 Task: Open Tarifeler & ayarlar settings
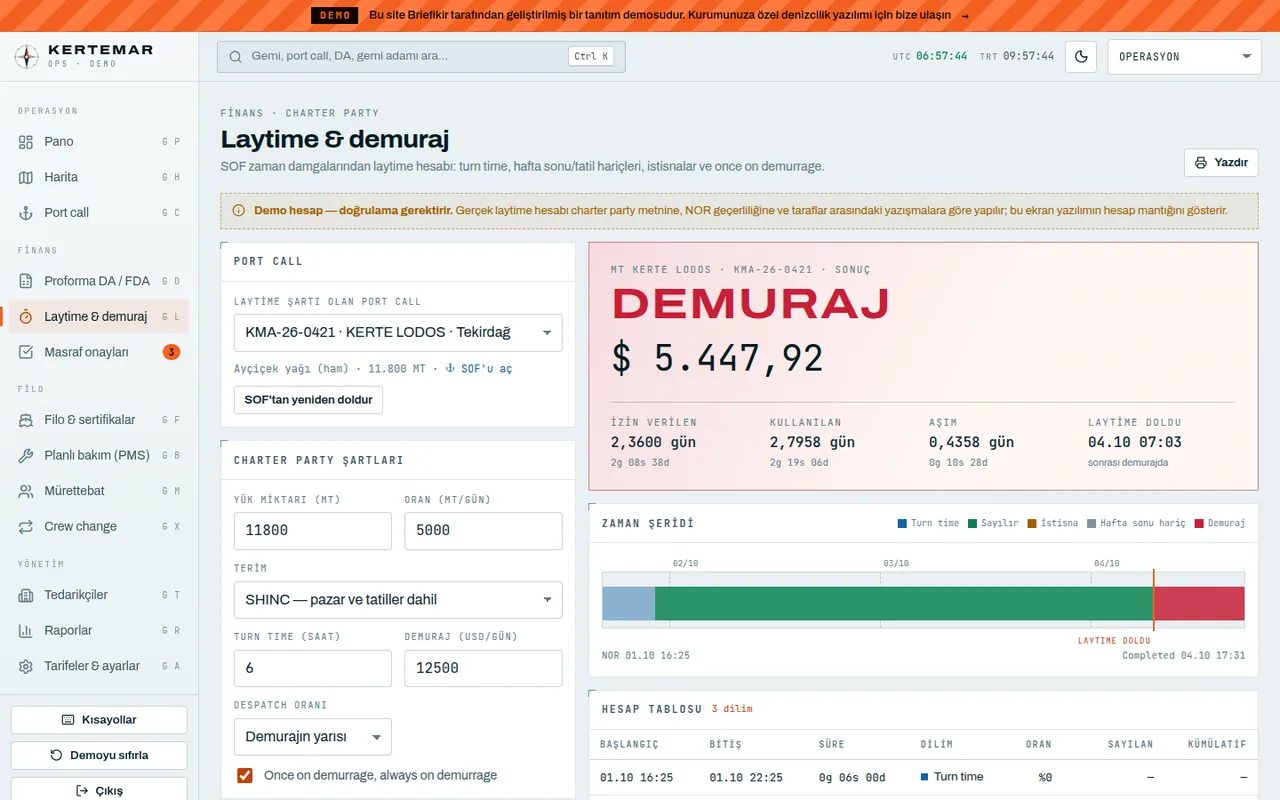point(99,666)
